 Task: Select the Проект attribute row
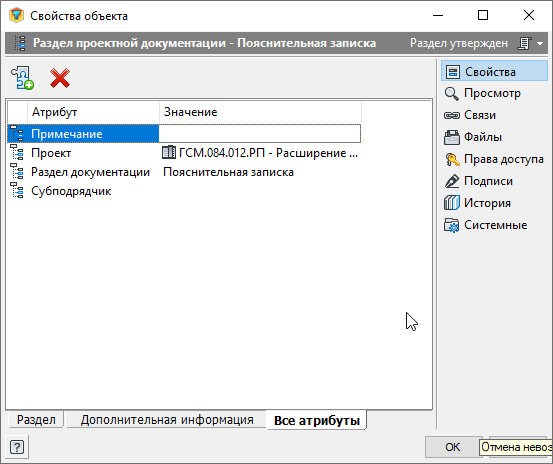pos(184,153)
